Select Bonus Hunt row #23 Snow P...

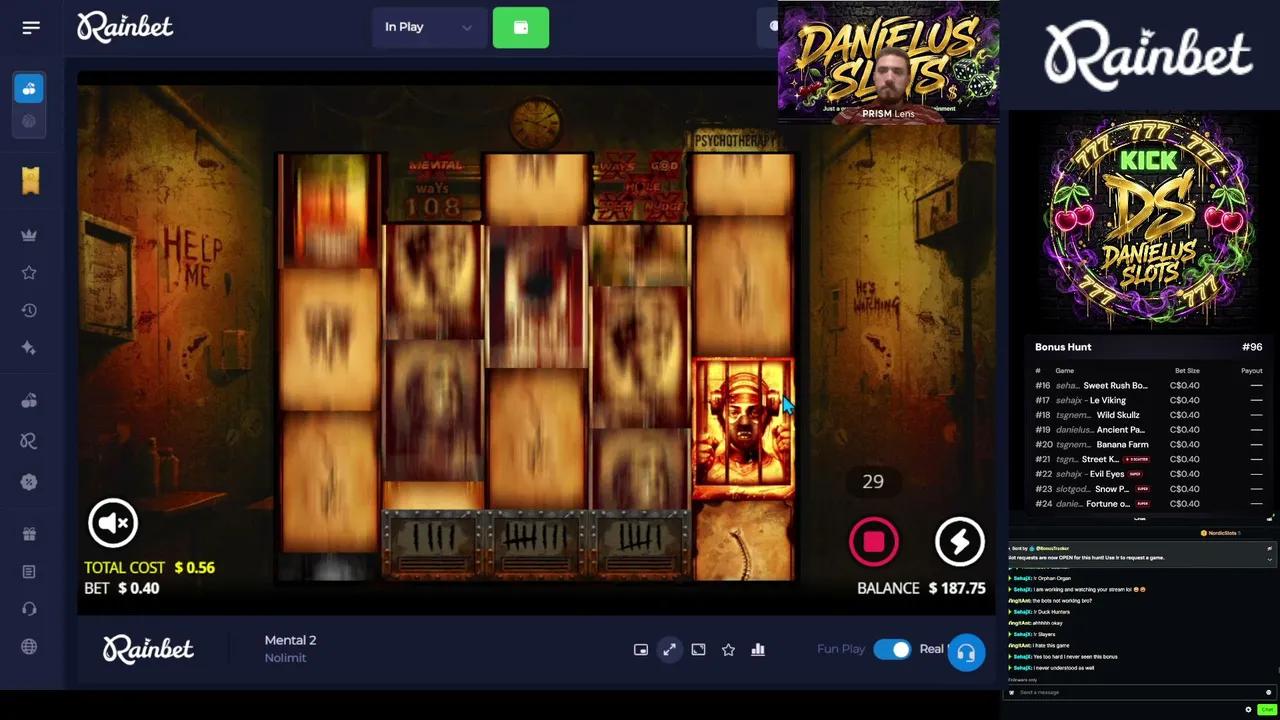(x=1148, y=489)
